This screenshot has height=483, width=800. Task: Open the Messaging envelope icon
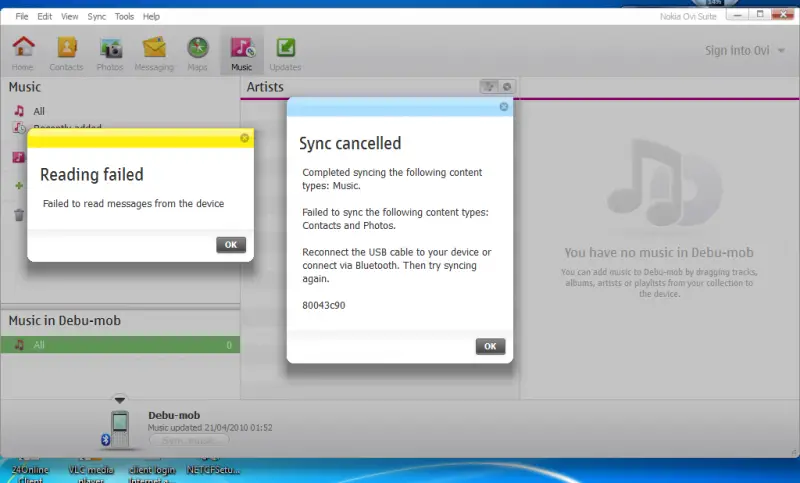point(154,48)
